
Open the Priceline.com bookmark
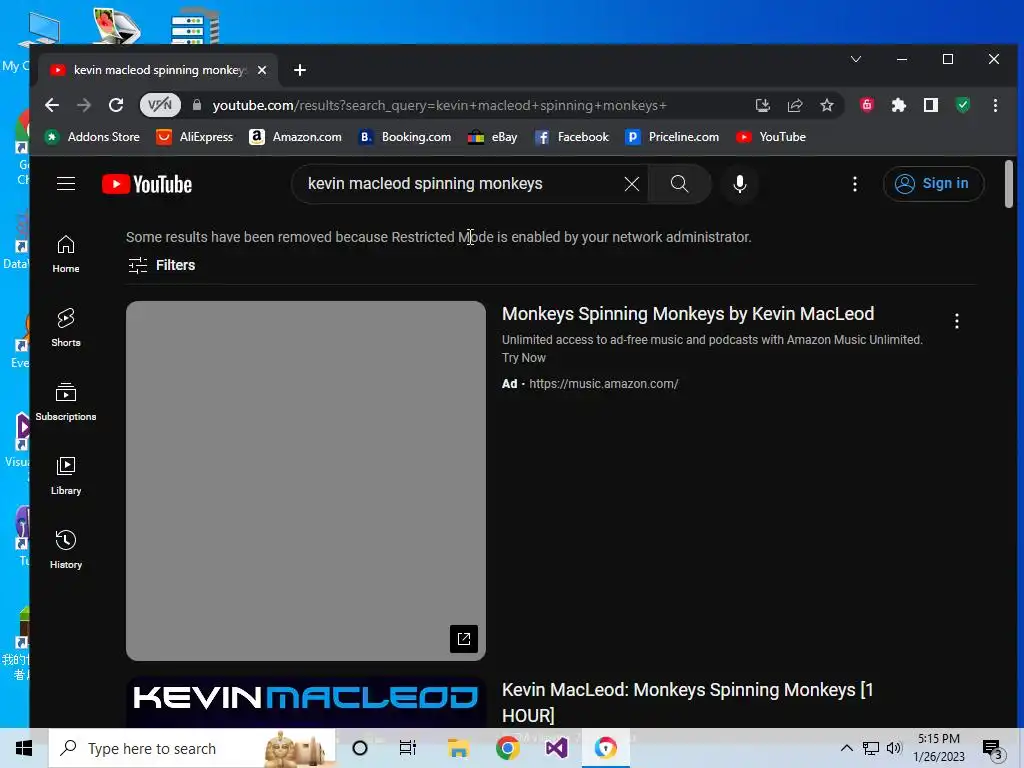tap(672, 137)
